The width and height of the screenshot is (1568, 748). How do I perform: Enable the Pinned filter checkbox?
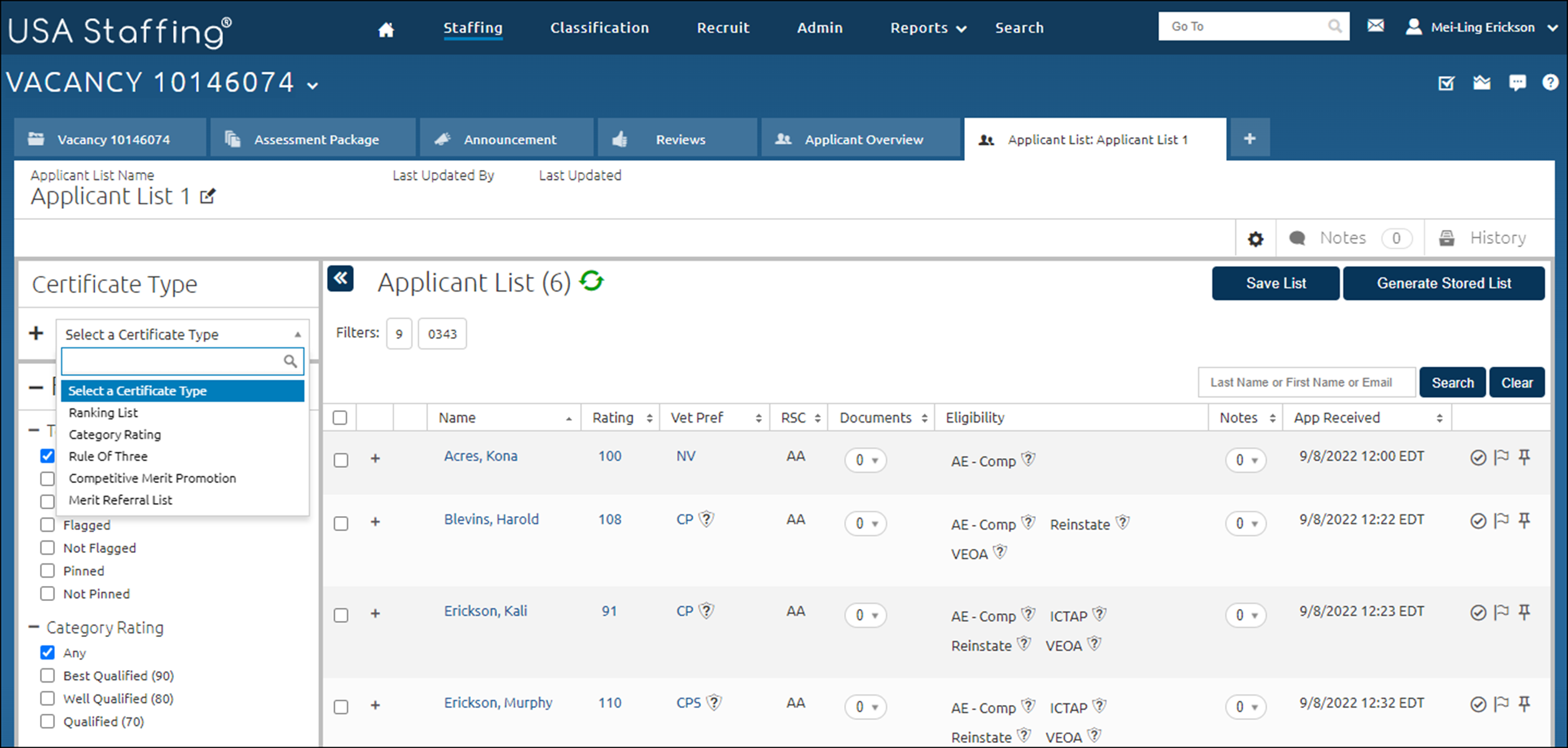click(x=47, y=571)
